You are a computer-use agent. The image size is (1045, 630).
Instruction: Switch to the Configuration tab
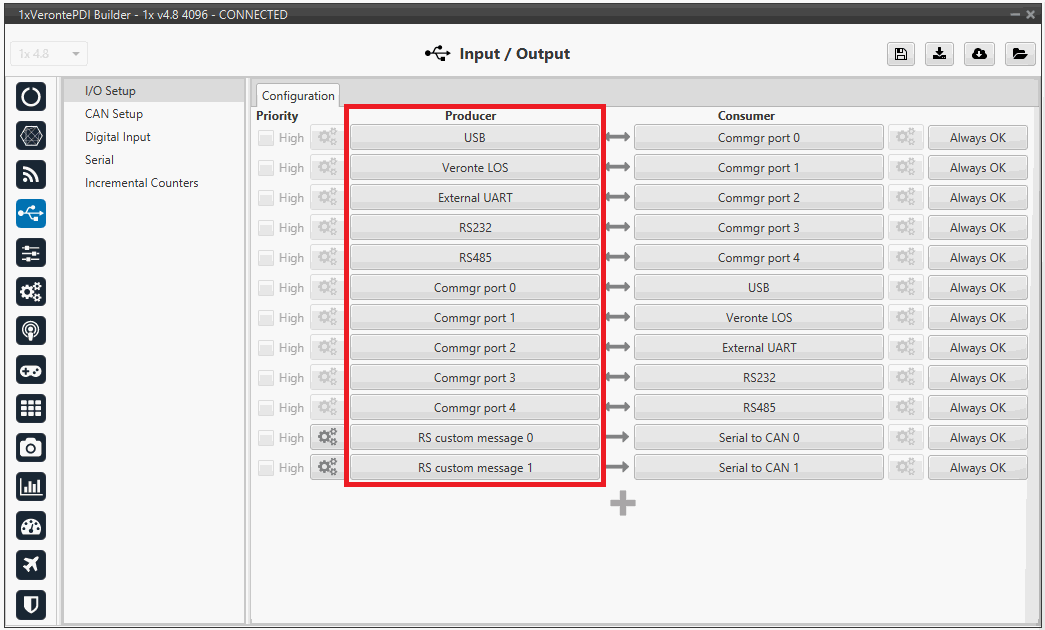coord(298,96)
